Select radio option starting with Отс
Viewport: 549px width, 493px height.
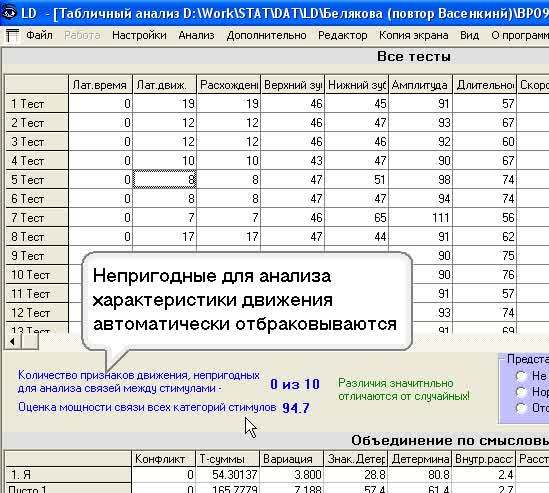521,408
